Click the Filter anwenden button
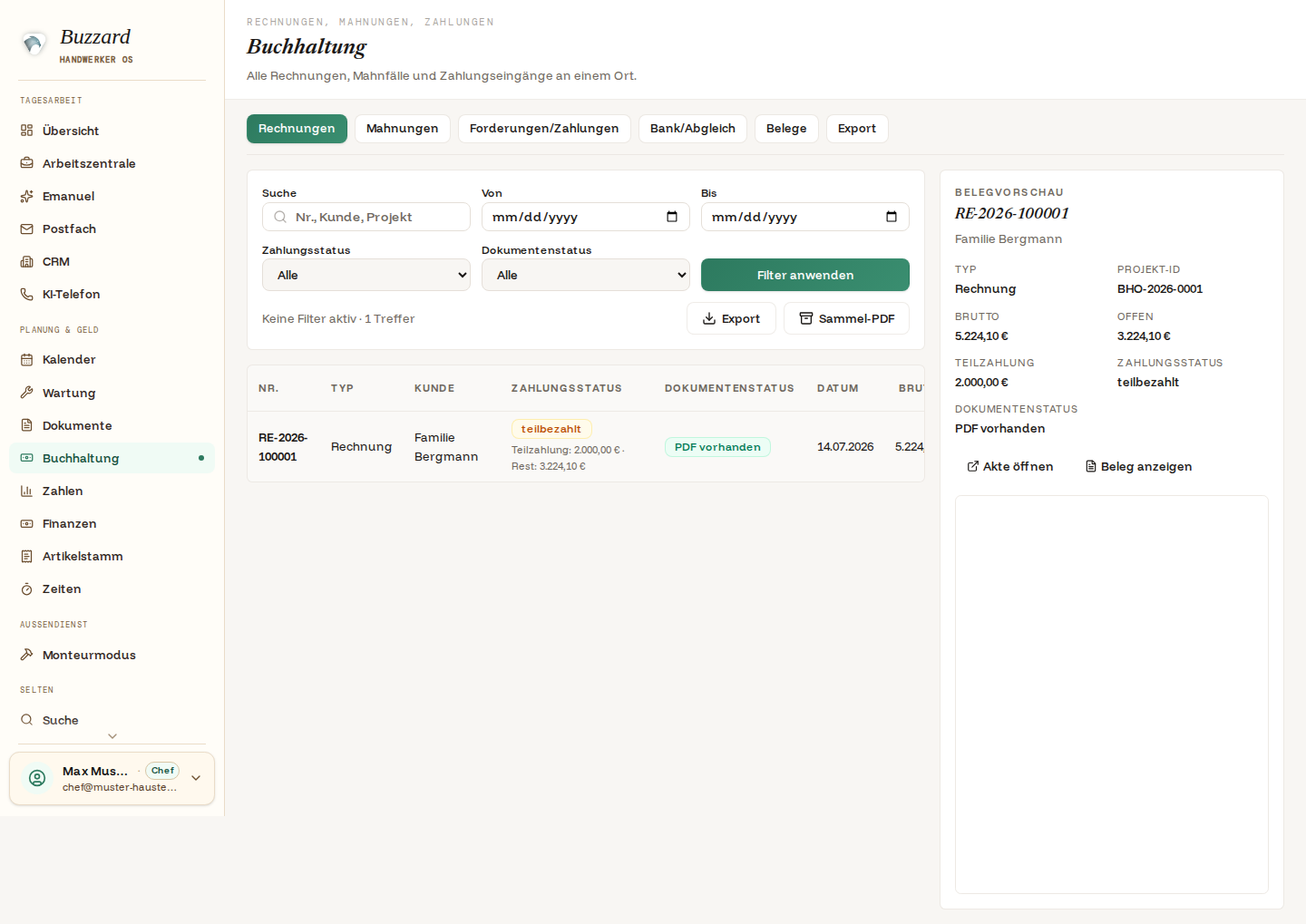Screen dimensions: 1306x924 [805, 275]
